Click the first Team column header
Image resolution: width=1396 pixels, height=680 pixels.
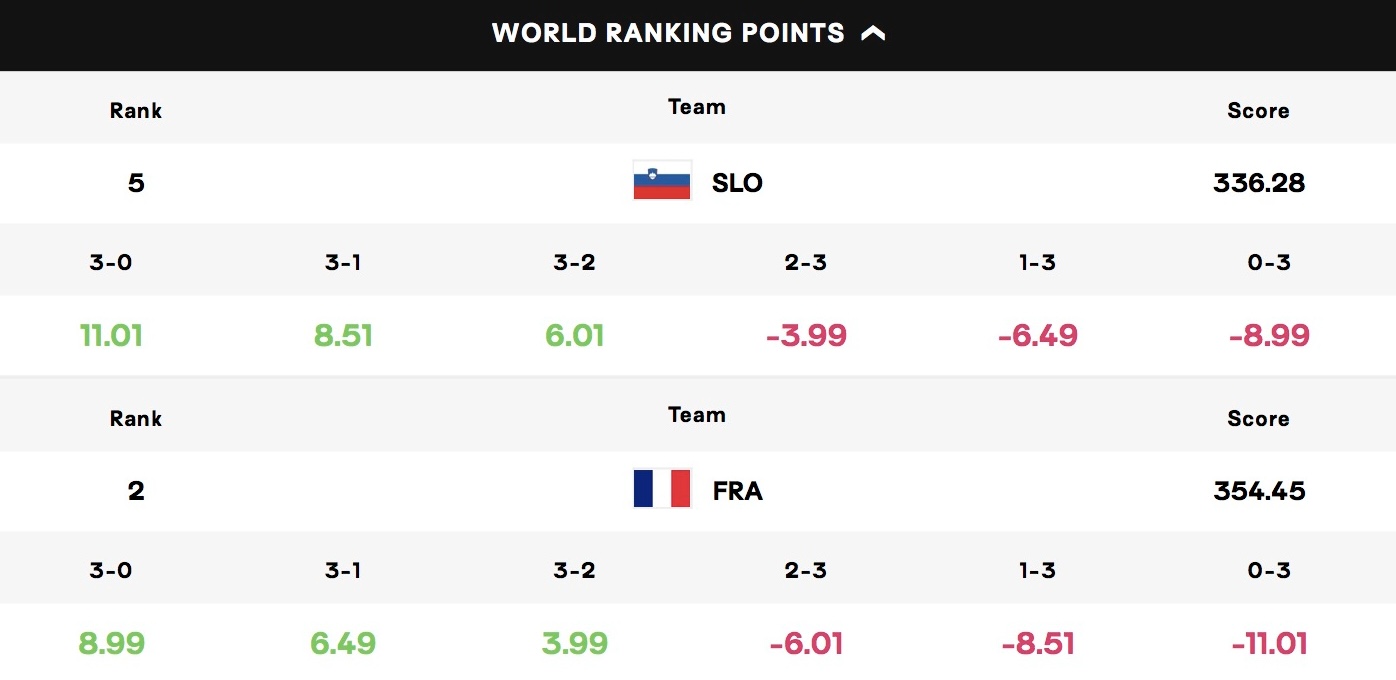pos(697,107)
